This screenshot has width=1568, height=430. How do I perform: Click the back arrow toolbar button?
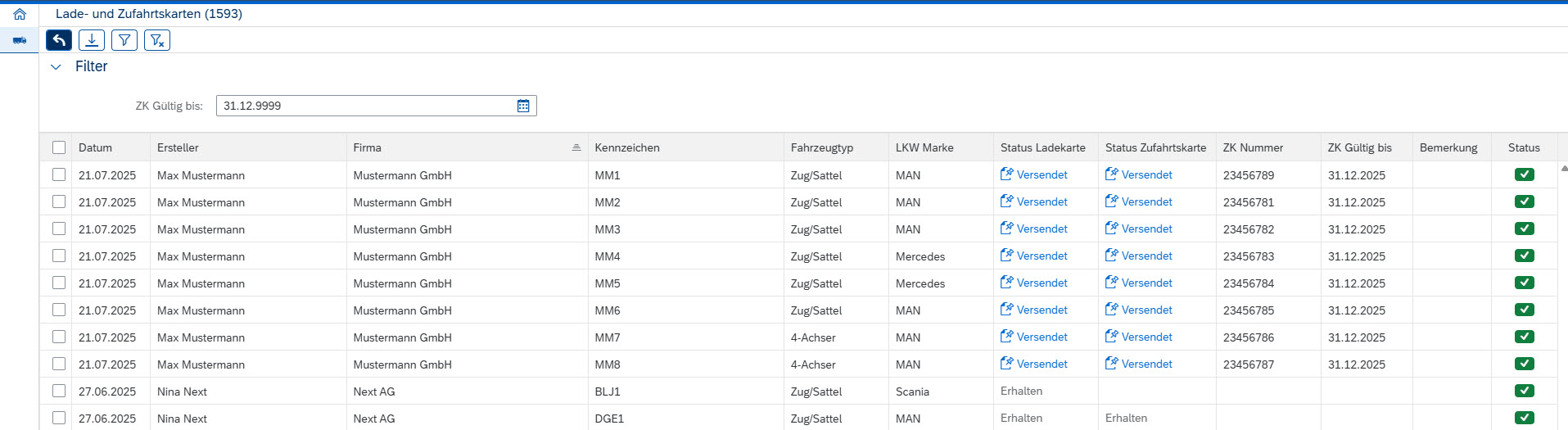[59, 40]
